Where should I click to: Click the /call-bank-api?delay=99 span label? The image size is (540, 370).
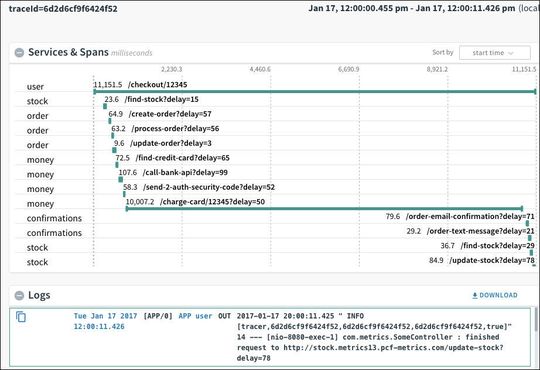tap(185, 173)
